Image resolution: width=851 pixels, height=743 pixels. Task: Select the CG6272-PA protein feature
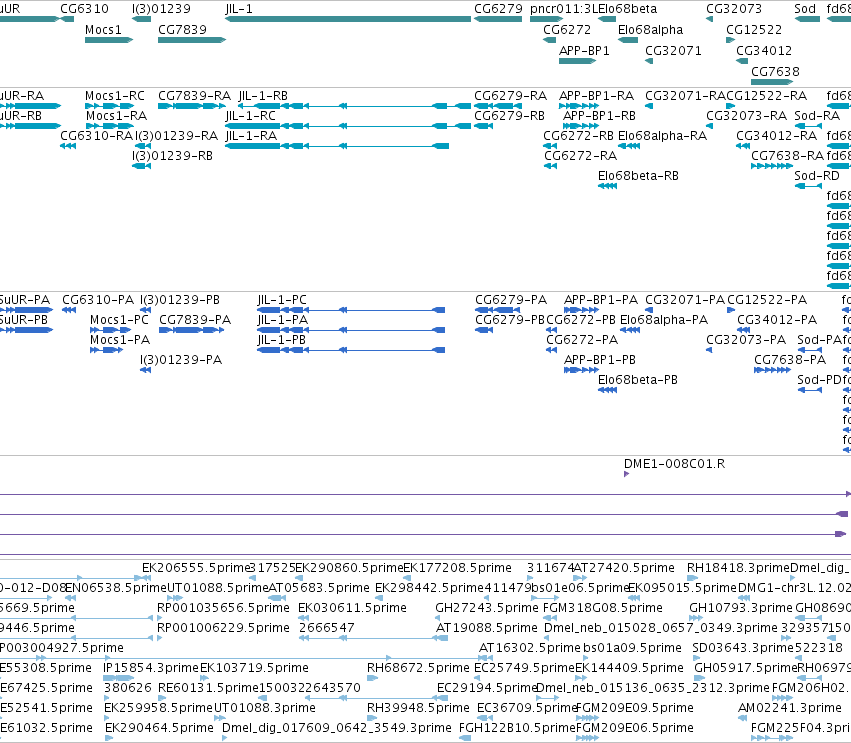[551, 350]
